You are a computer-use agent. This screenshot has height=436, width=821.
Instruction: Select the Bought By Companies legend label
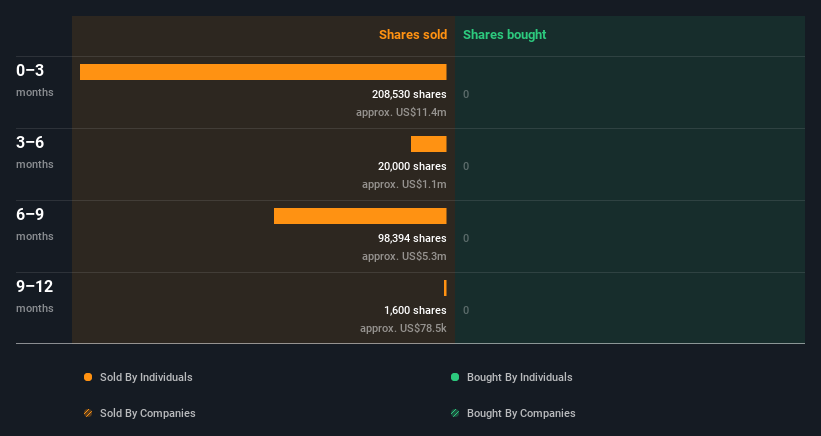pyautogui.click(x=521, y=413)
